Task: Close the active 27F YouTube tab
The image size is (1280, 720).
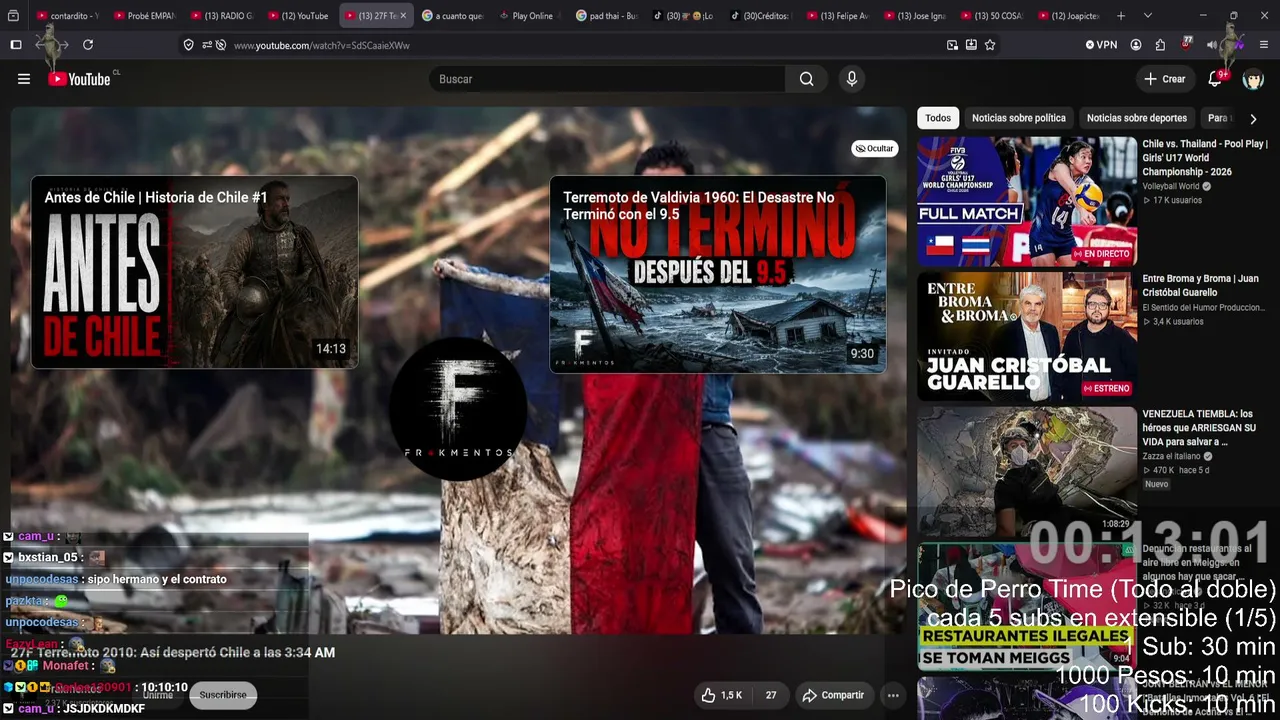Action: 403,16
